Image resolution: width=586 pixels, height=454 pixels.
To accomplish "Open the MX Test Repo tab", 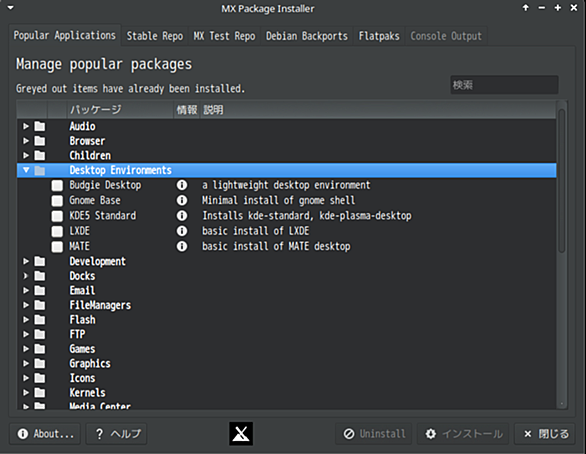I will (x=224, y=36).
